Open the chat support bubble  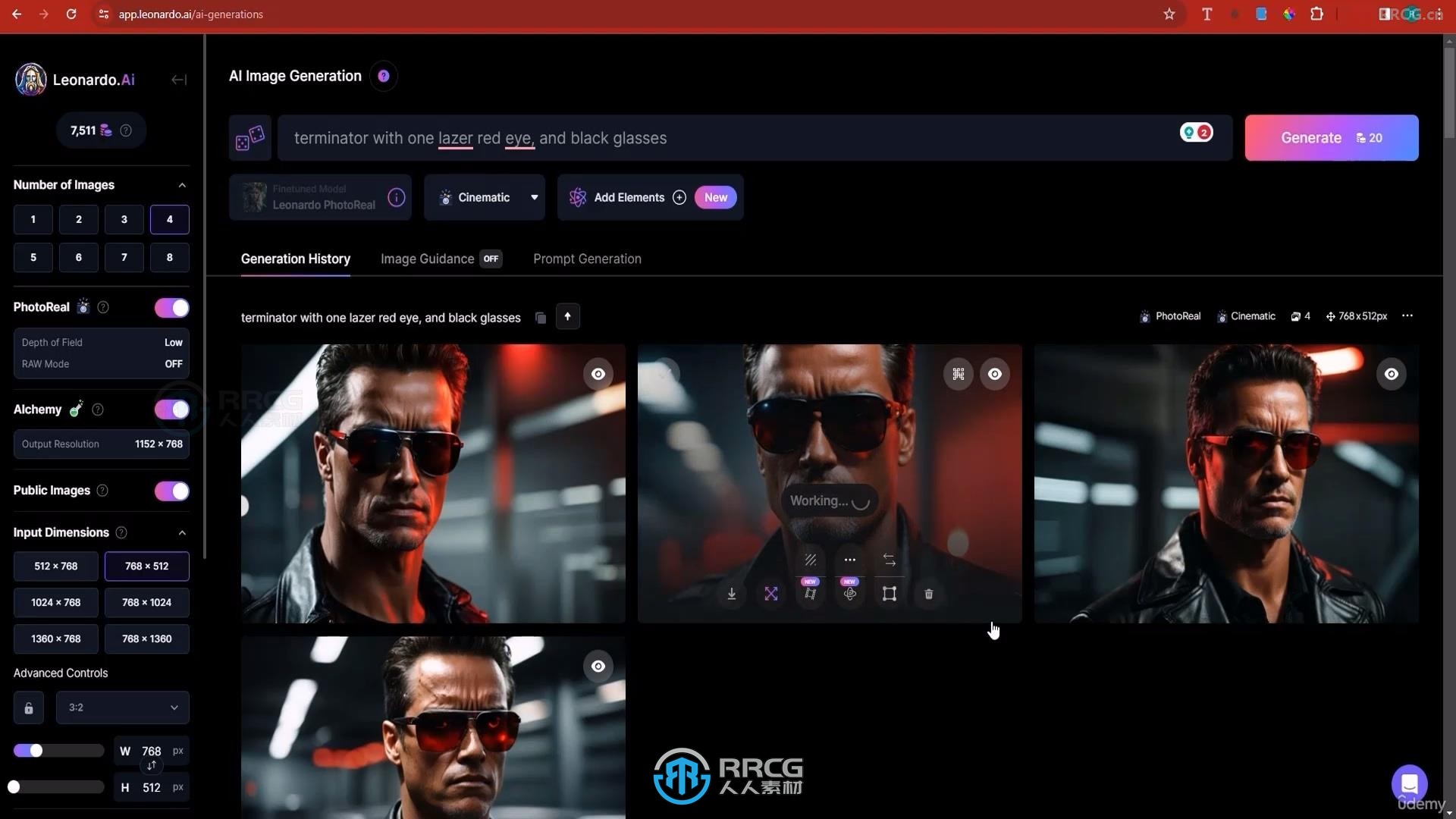[1410, 783]
